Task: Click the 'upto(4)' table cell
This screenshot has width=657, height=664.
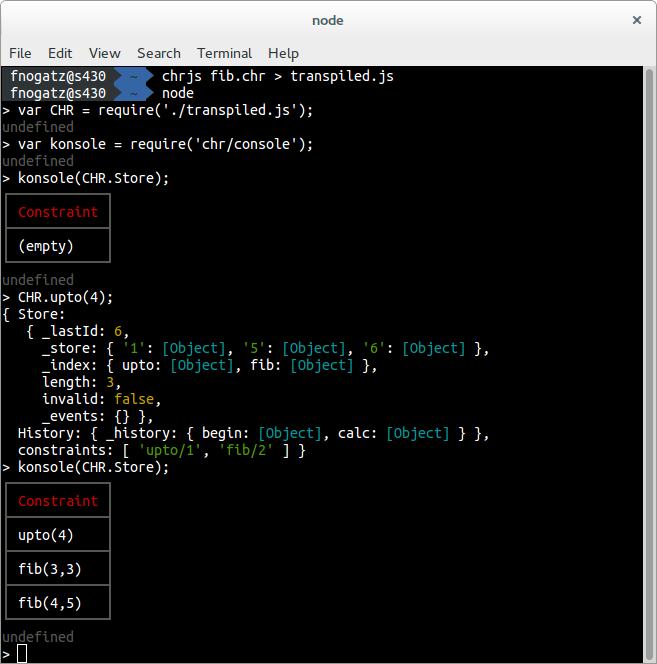Action: coord(58,535)
